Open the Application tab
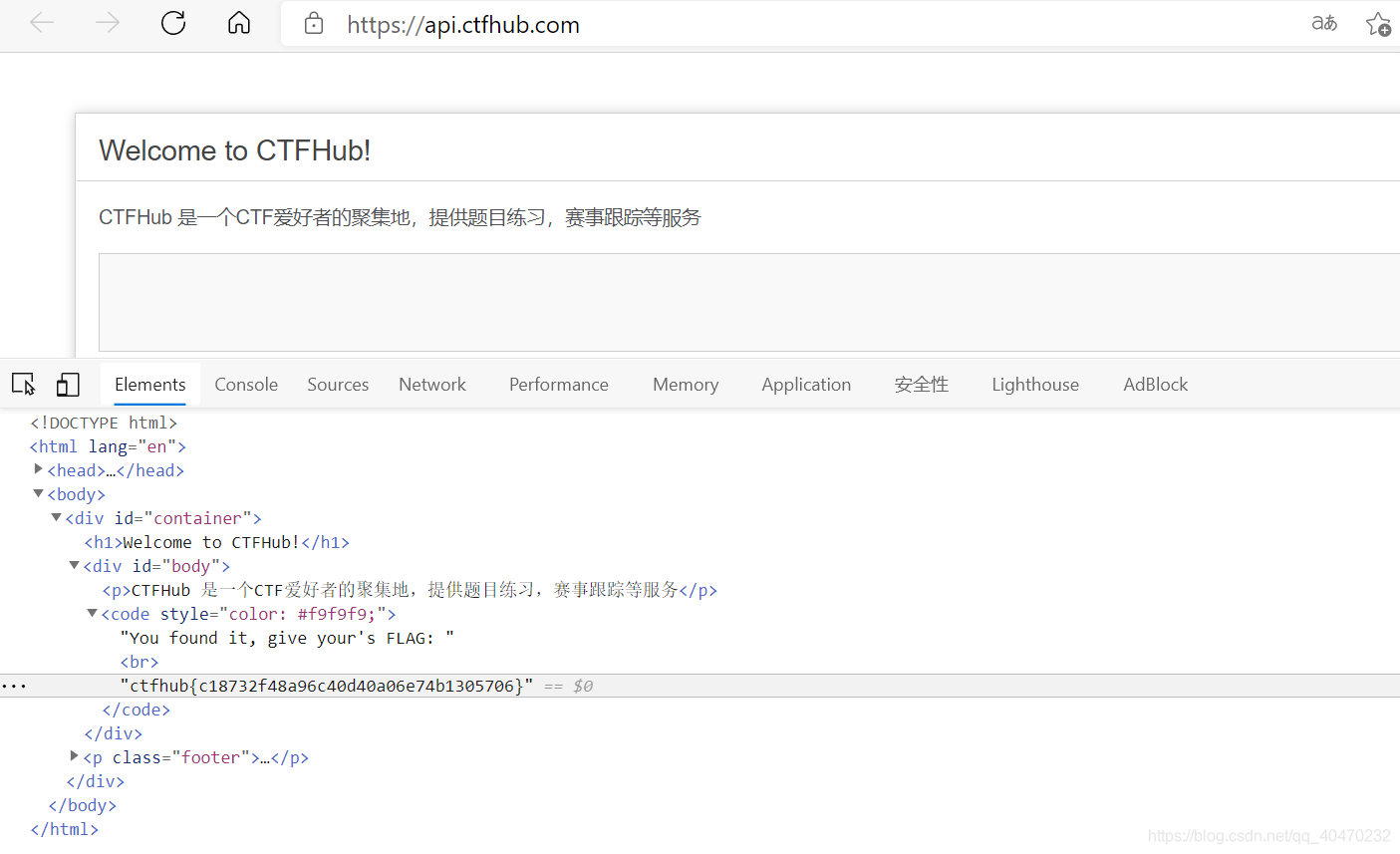The height and width of the screenshot is (854, 1400). coord(806,385)
